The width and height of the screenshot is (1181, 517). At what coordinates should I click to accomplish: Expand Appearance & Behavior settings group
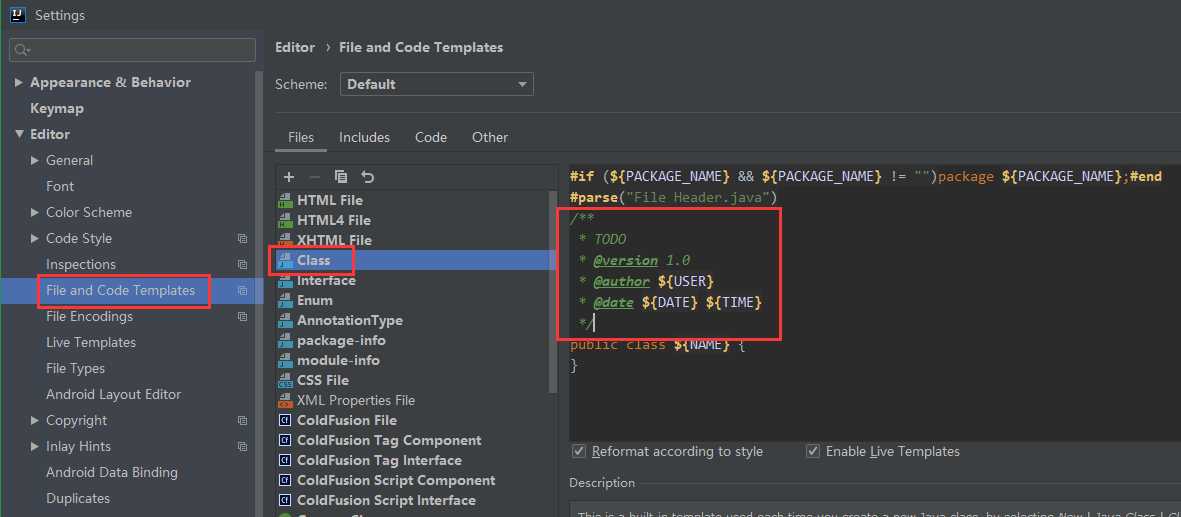pyautogui.click(x=19, y=82)
